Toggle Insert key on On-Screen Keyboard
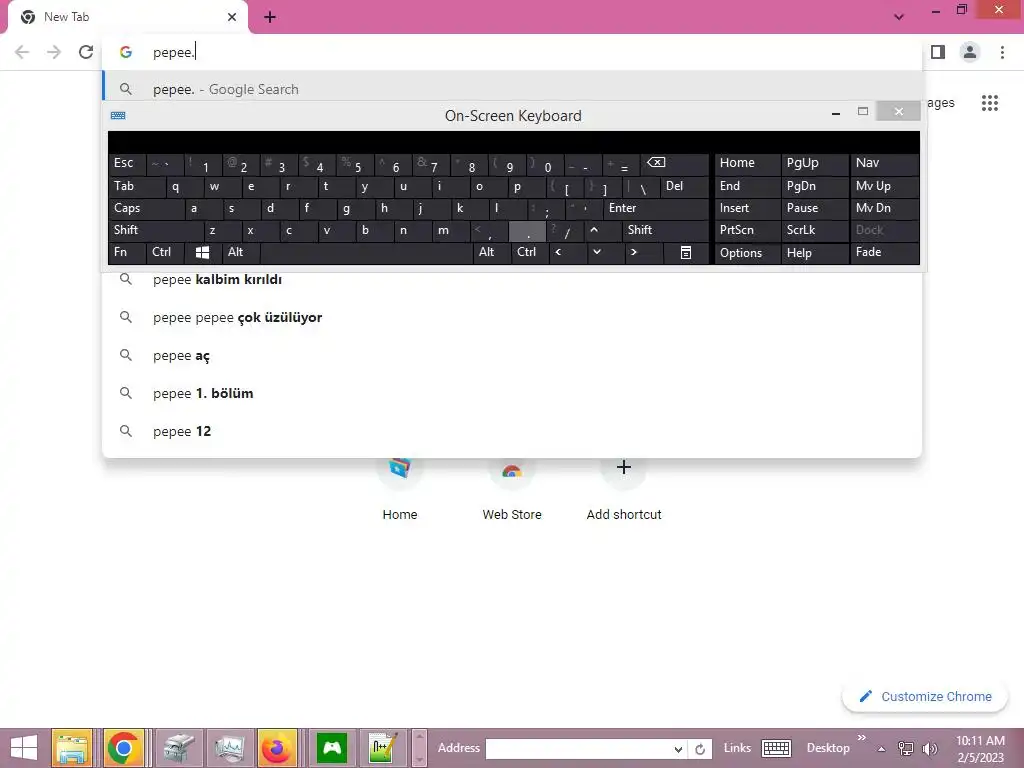 tap(747, 208)
